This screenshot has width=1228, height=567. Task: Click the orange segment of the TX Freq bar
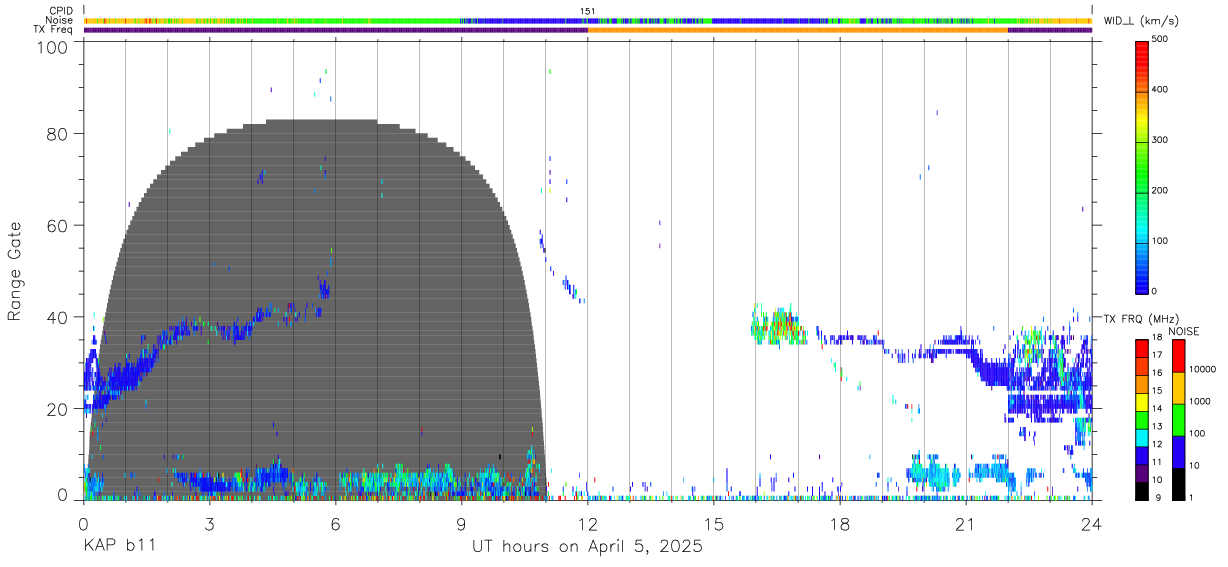point(797,30)
